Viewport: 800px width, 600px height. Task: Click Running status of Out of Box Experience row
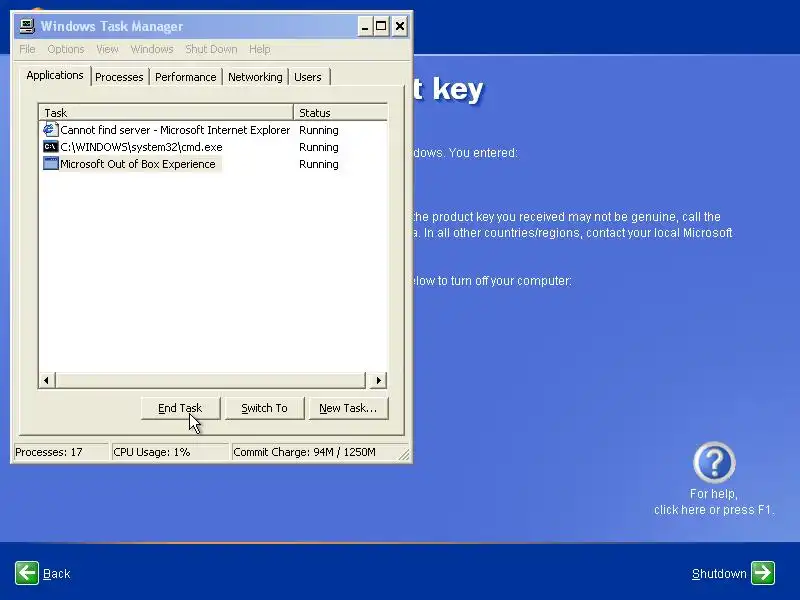click(319, 164)
